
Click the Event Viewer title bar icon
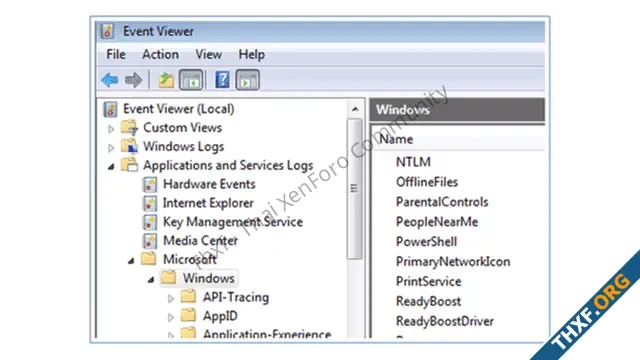(x=108, y=31)
